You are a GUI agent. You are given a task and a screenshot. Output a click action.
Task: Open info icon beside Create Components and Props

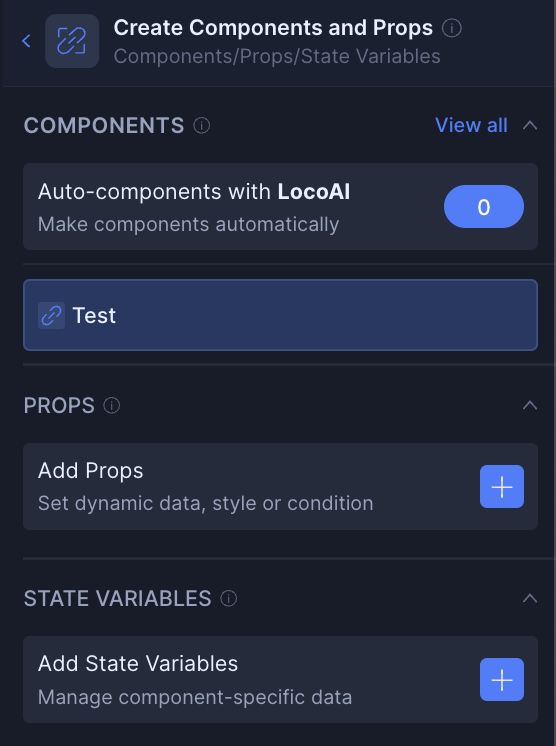[x=451, y=28]
